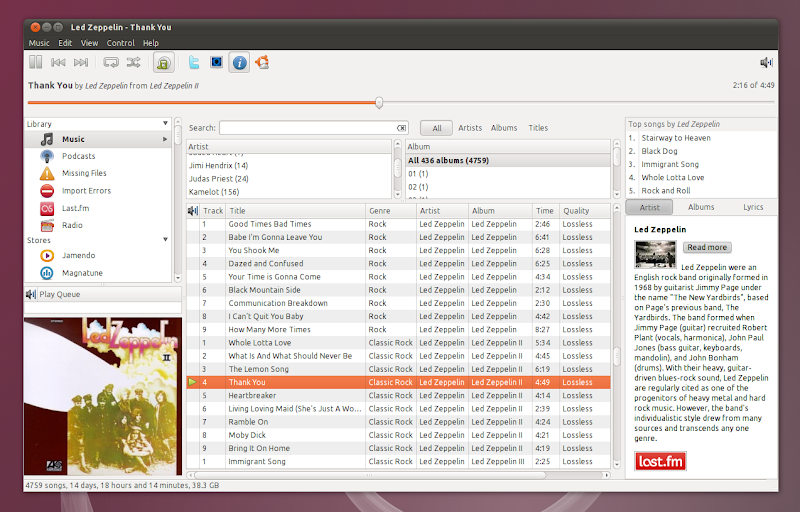Clear the search box with its icon

[401, 128]
